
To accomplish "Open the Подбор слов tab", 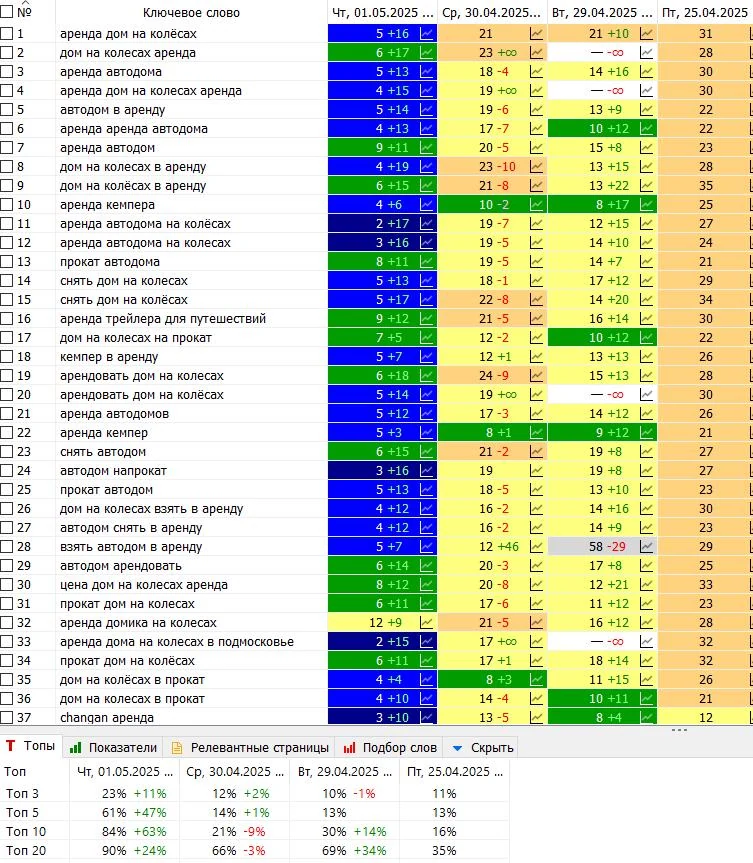I will (x=390, y=747).
